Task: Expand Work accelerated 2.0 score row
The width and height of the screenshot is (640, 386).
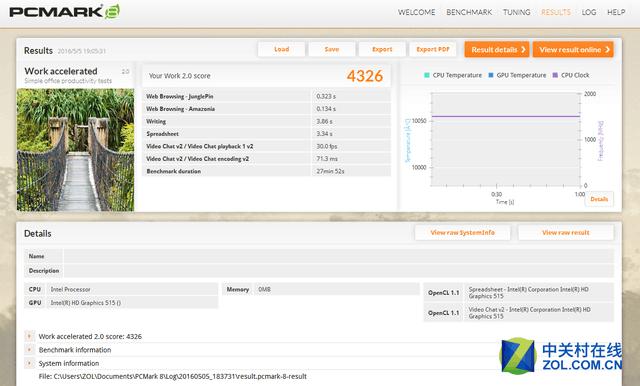Action: 29,336
